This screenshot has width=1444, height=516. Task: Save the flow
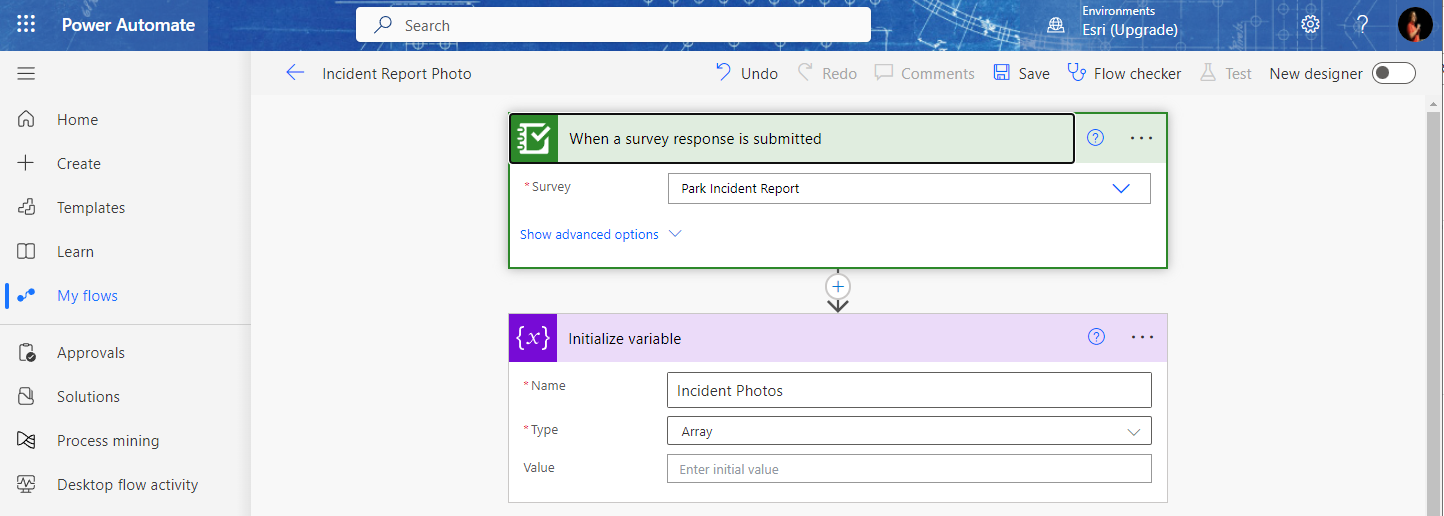click(1021, 73)
